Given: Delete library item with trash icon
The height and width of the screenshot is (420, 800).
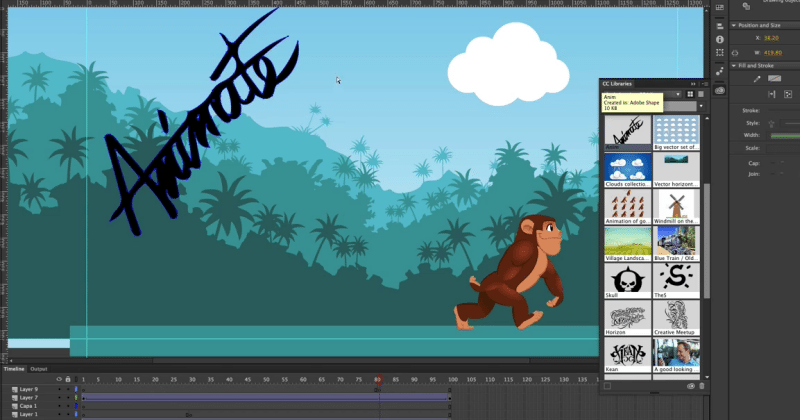Looking at the screenshot, I should coord(701,385).
